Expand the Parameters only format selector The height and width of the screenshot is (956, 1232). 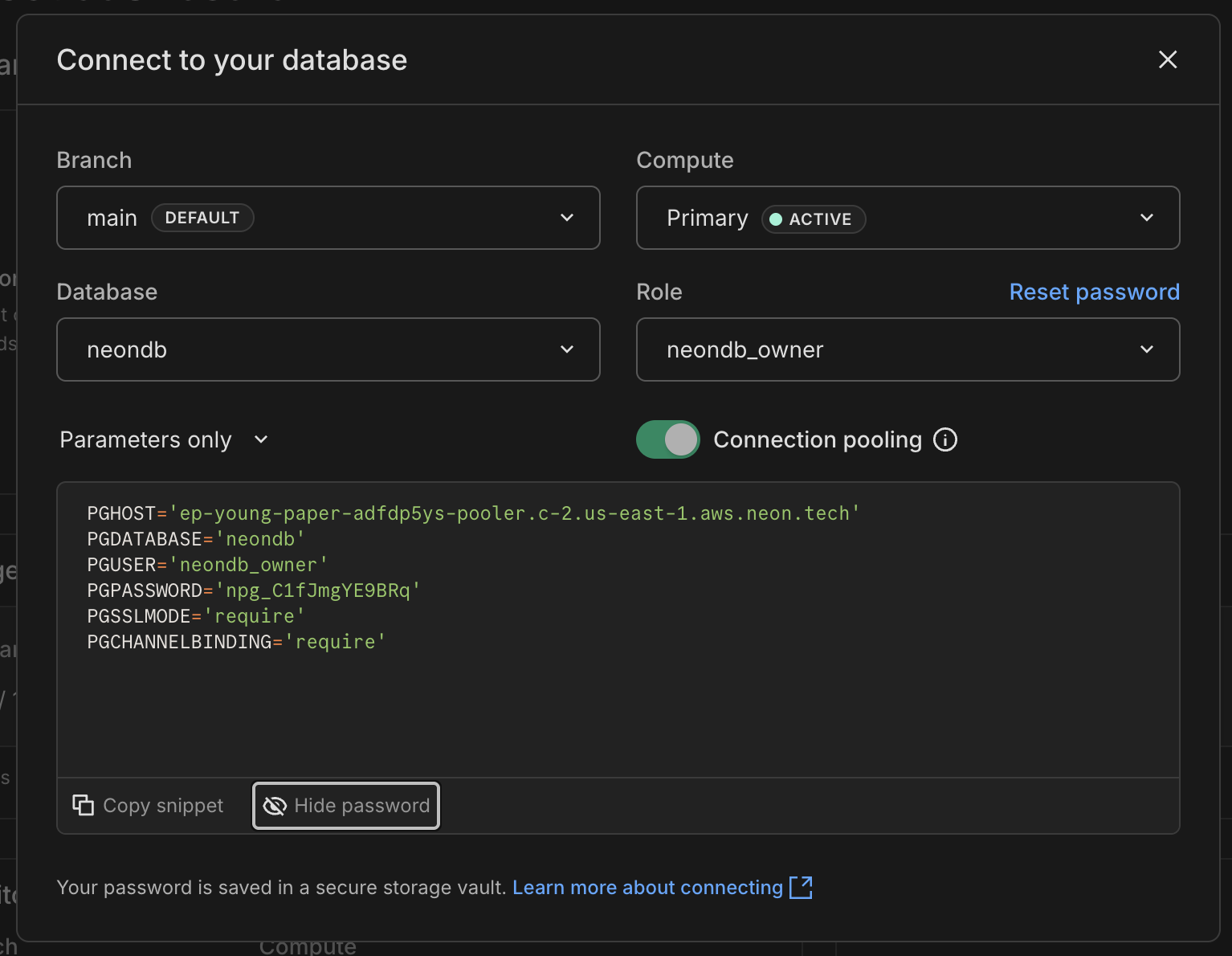[164, 440]
